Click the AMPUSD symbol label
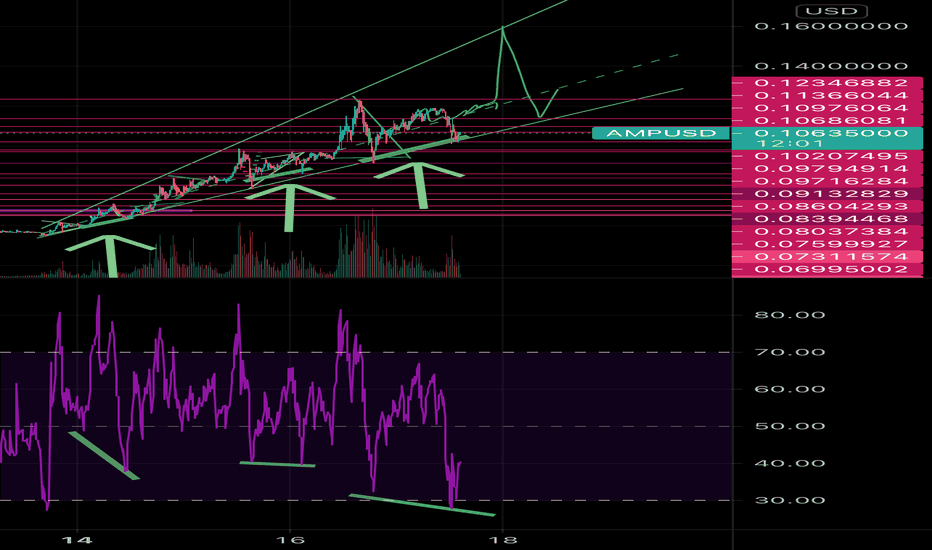Screen dimensions: 932x550 [x=661, y=133]
